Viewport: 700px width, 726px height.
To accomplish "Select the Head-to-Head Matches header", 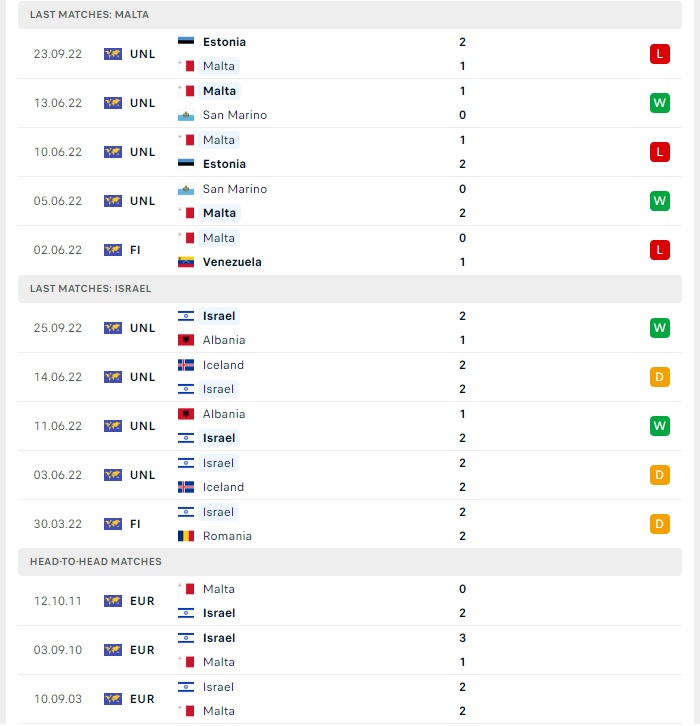I will coord(350,562).
